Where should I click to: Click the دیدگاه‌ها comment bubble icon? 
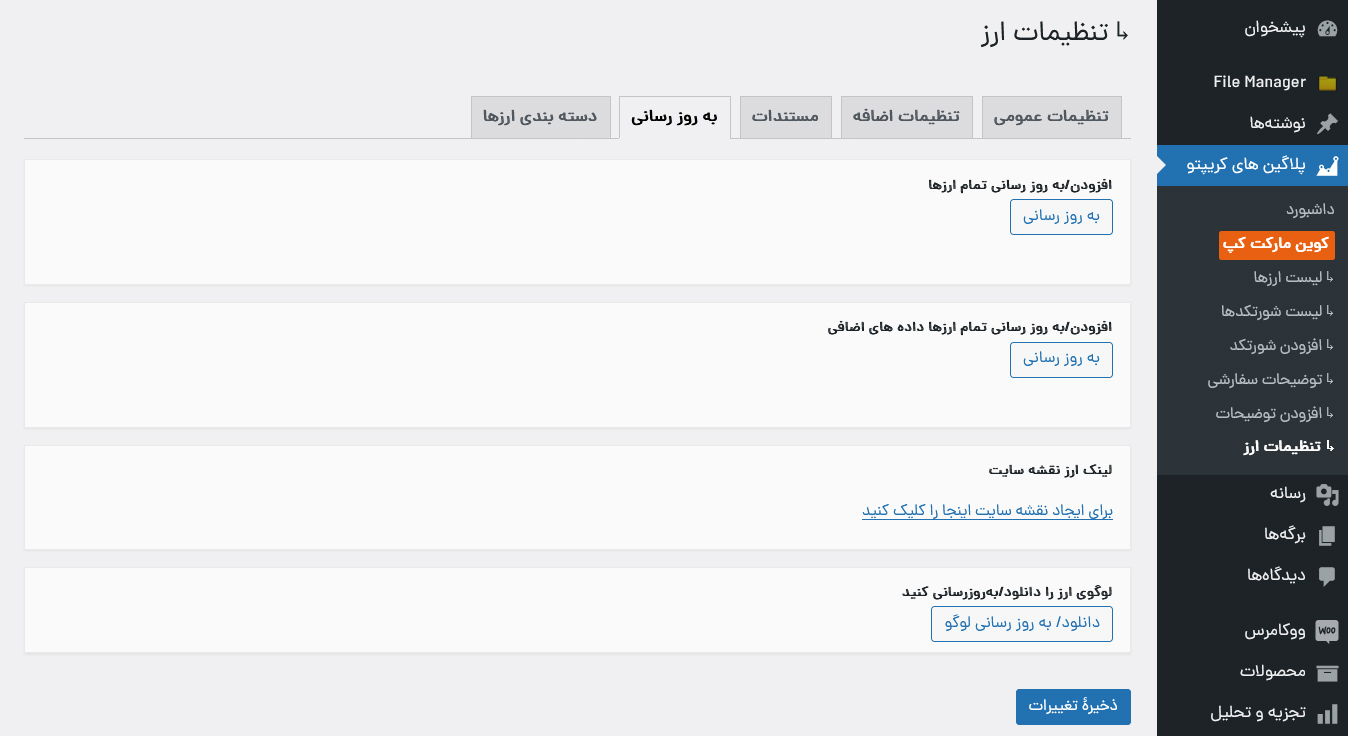tap(1327, 576)
